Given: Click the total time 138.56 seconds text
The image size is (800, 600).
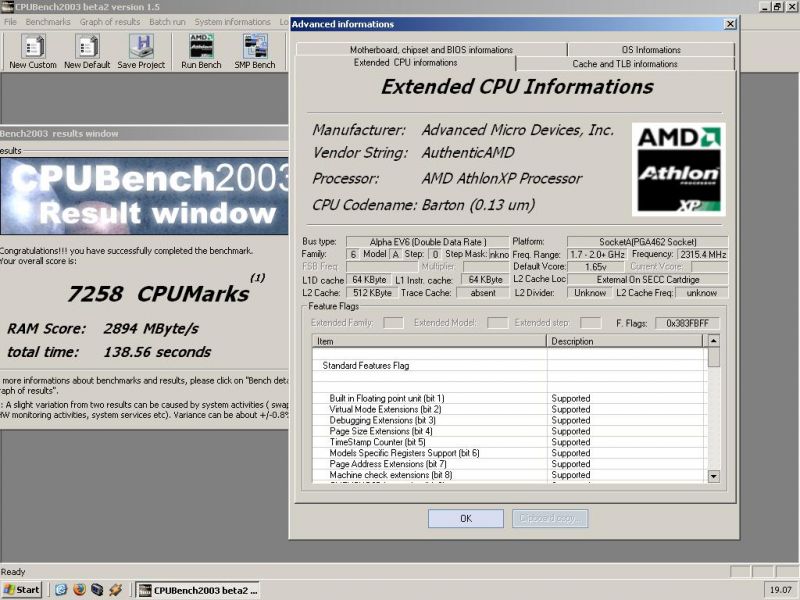Looking at the screenshot, I should click(x=109, y=352).
